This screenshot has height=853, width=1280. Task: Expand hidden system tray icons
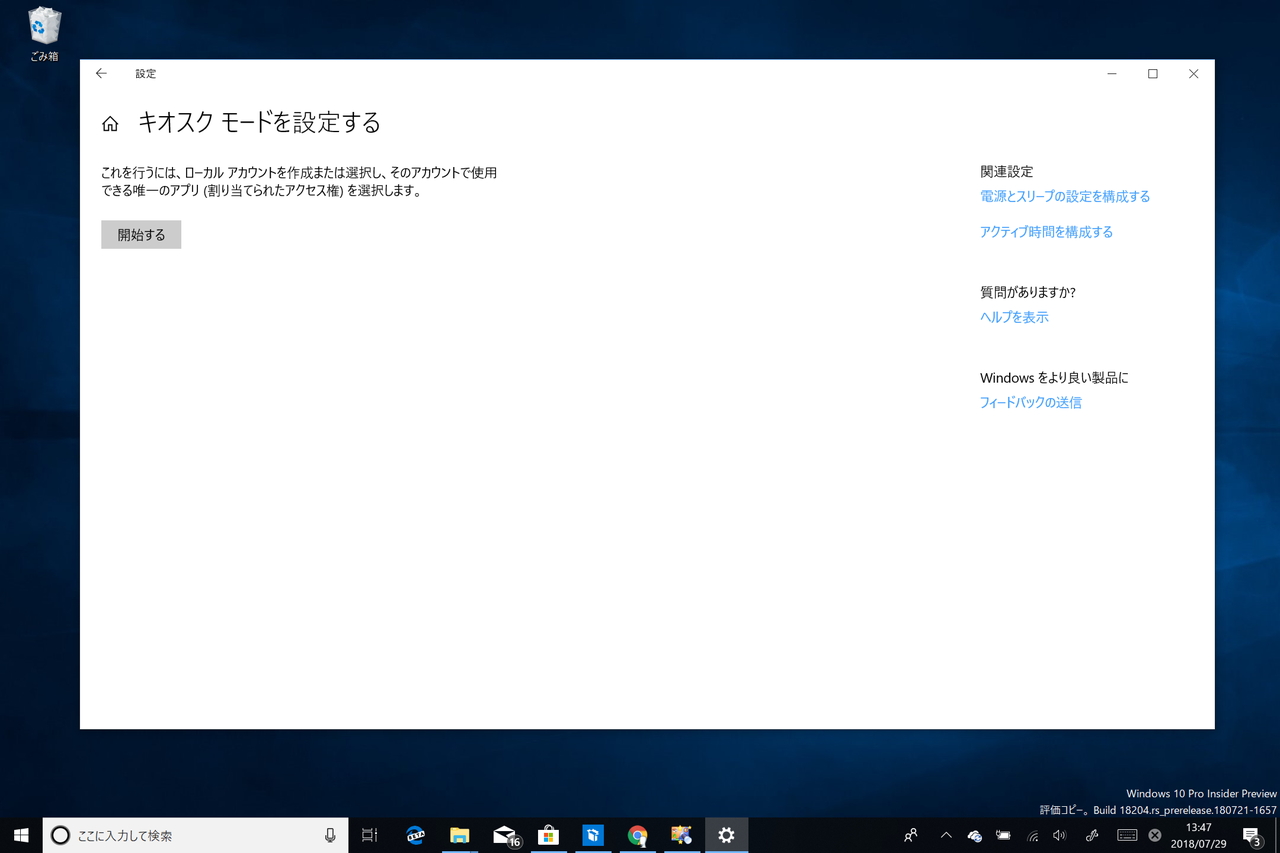click(x=945, y=835)
